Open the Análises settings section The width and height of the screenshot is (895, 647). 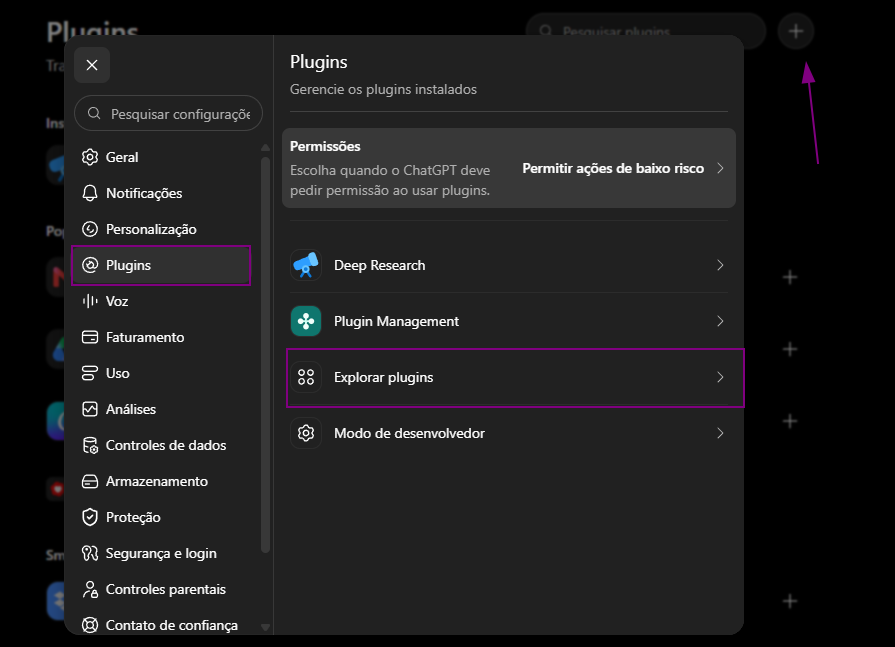pyautogui.click(x=161, y=409)
